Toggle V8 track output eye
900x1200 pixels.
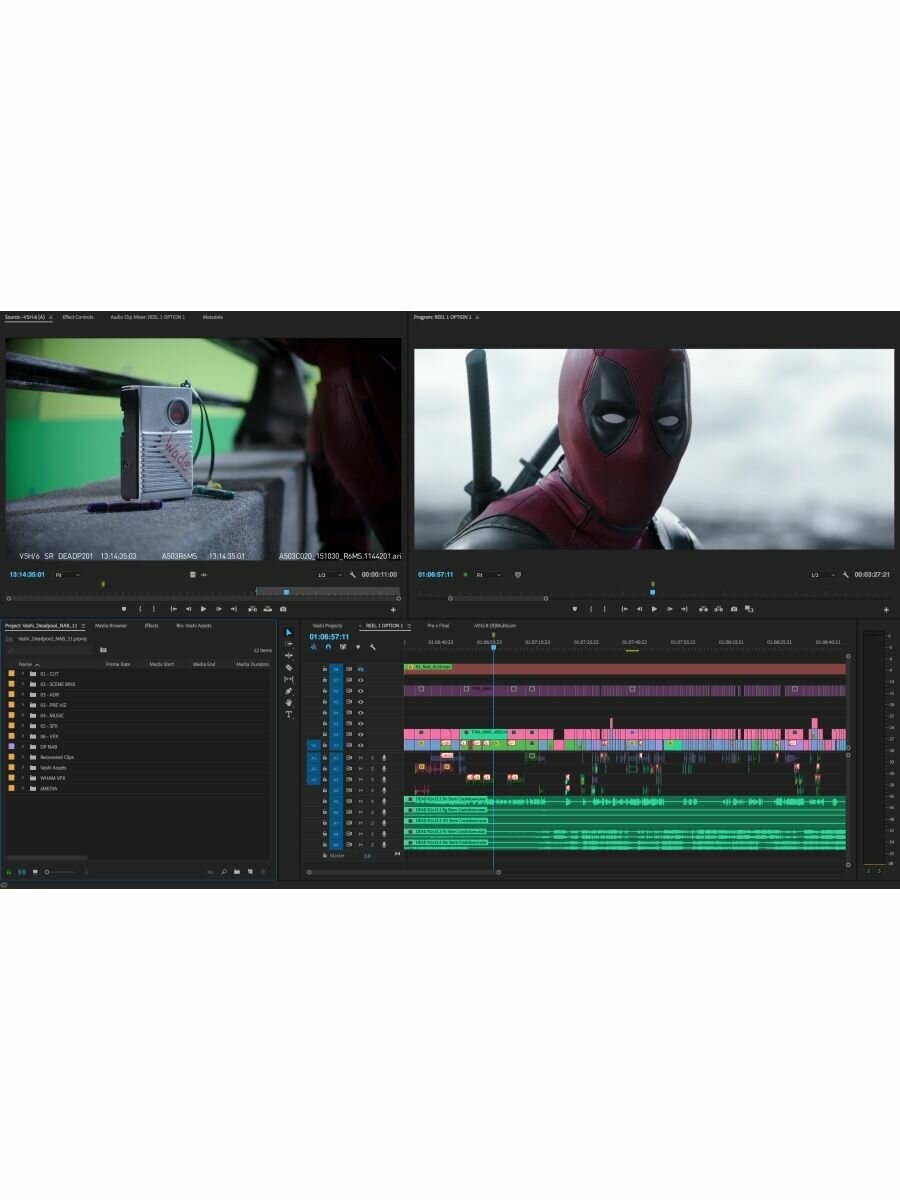tap(361, 669)
